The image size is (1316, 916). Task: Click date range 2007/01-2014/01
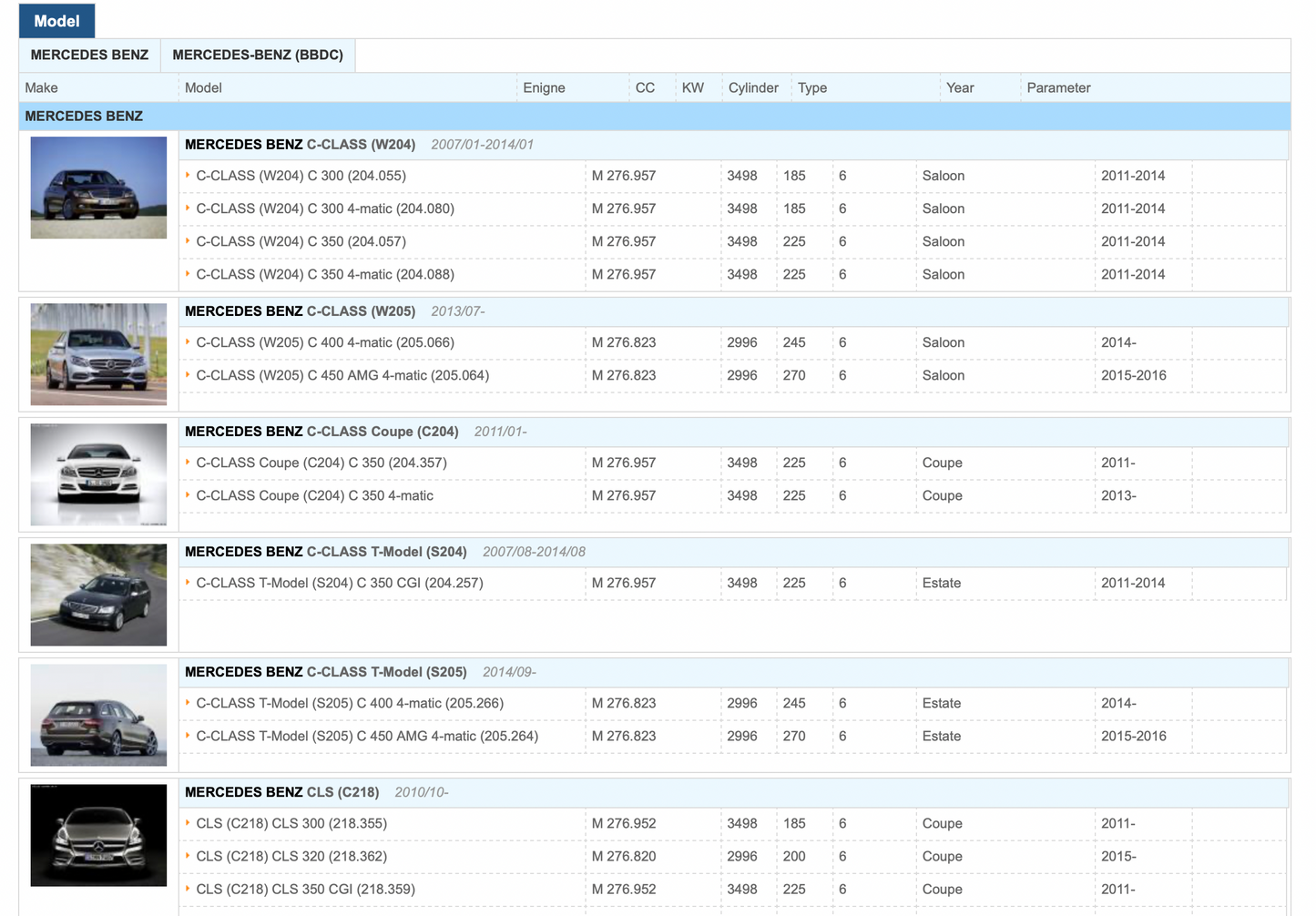point(483,145)
